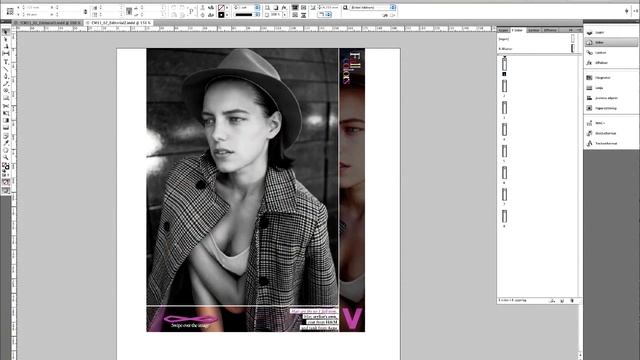Select the Pen tool
The height and width of the screenshot is (360, 640).
coord(6,76)
